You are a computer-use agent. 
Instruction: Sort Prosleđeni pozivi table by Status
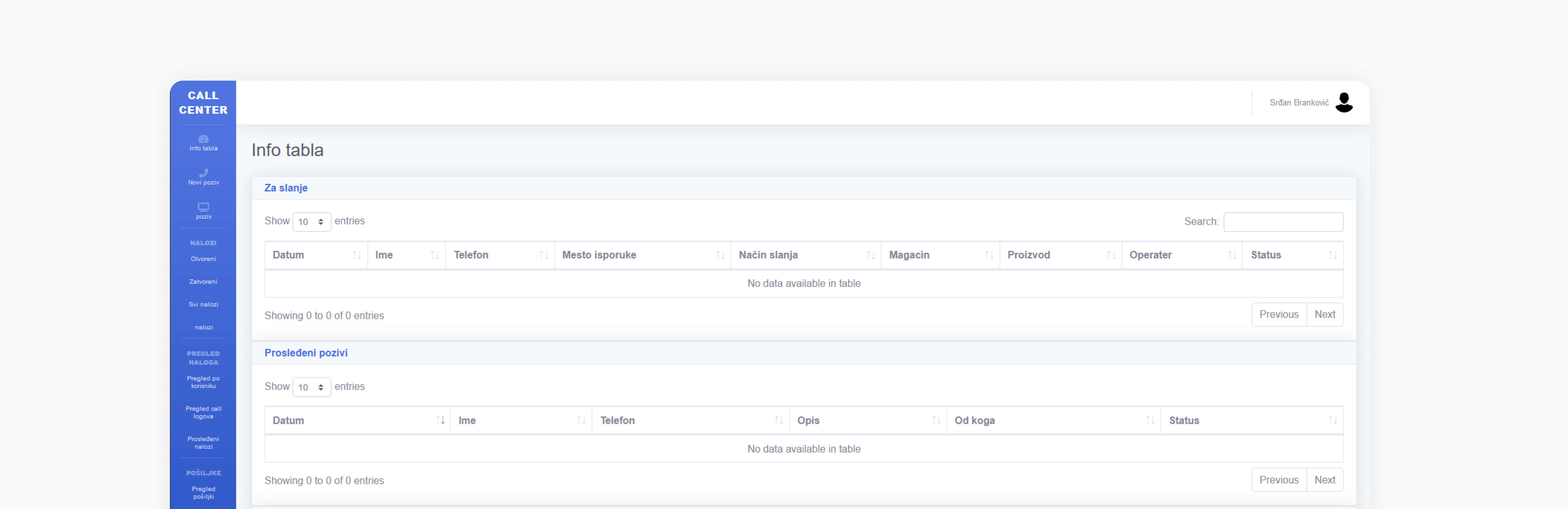point(1252,421)
